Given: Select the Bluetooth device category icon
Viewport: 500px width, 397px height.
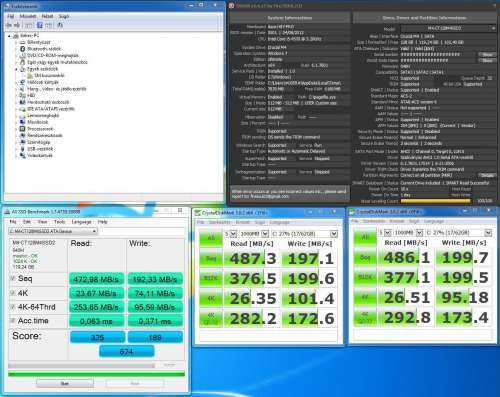Looking at the screenshot, I should (x=22, y=49).
